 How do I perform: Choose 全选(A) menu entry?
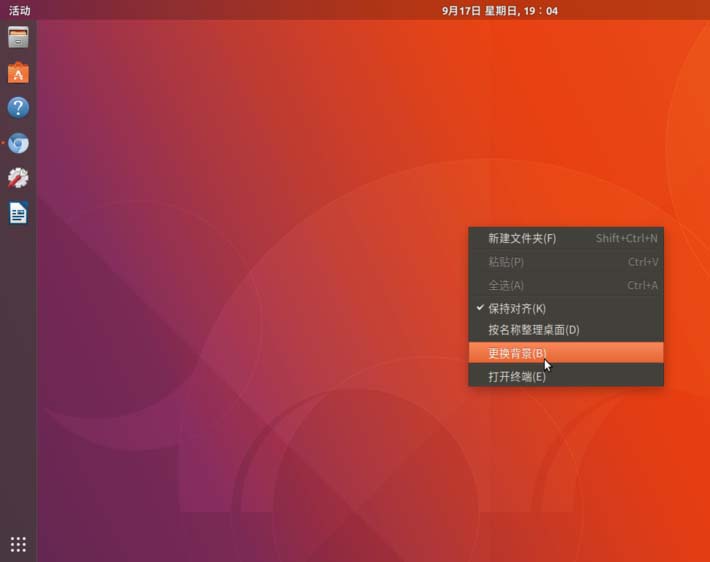click(566, 286)
